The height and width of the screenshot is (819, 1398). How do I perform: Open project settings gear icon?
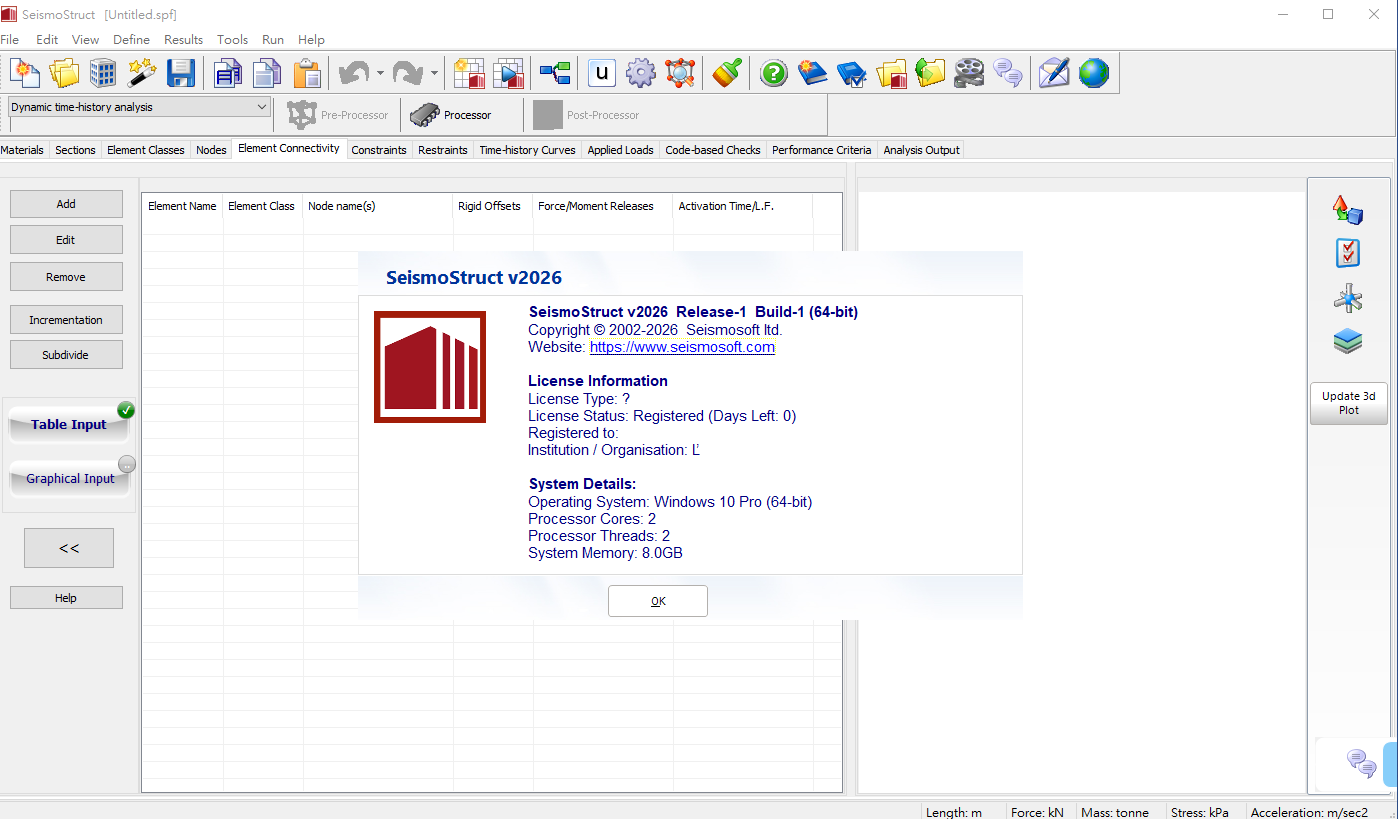pos(640,73)
